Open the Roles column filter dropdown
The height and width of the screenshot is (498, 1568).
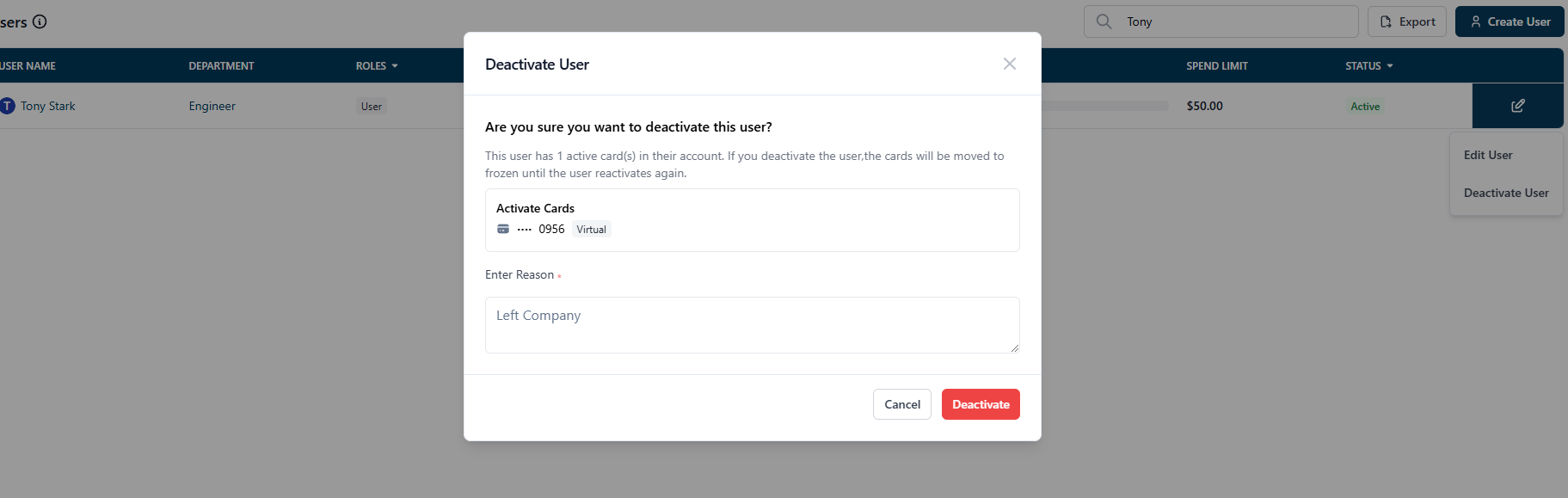[x=395, y=66]
